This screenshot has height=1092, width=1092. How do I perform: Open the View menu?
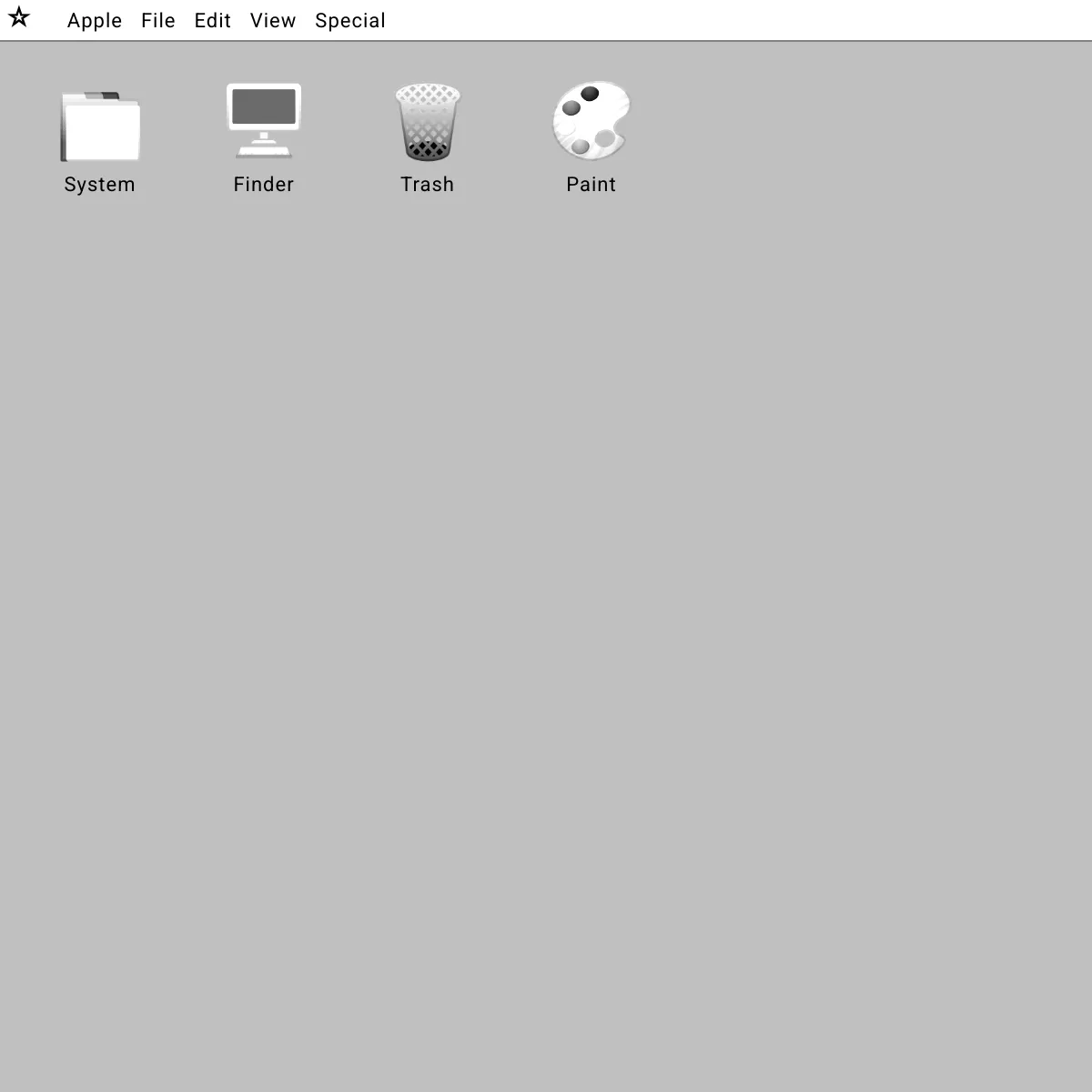272,20
